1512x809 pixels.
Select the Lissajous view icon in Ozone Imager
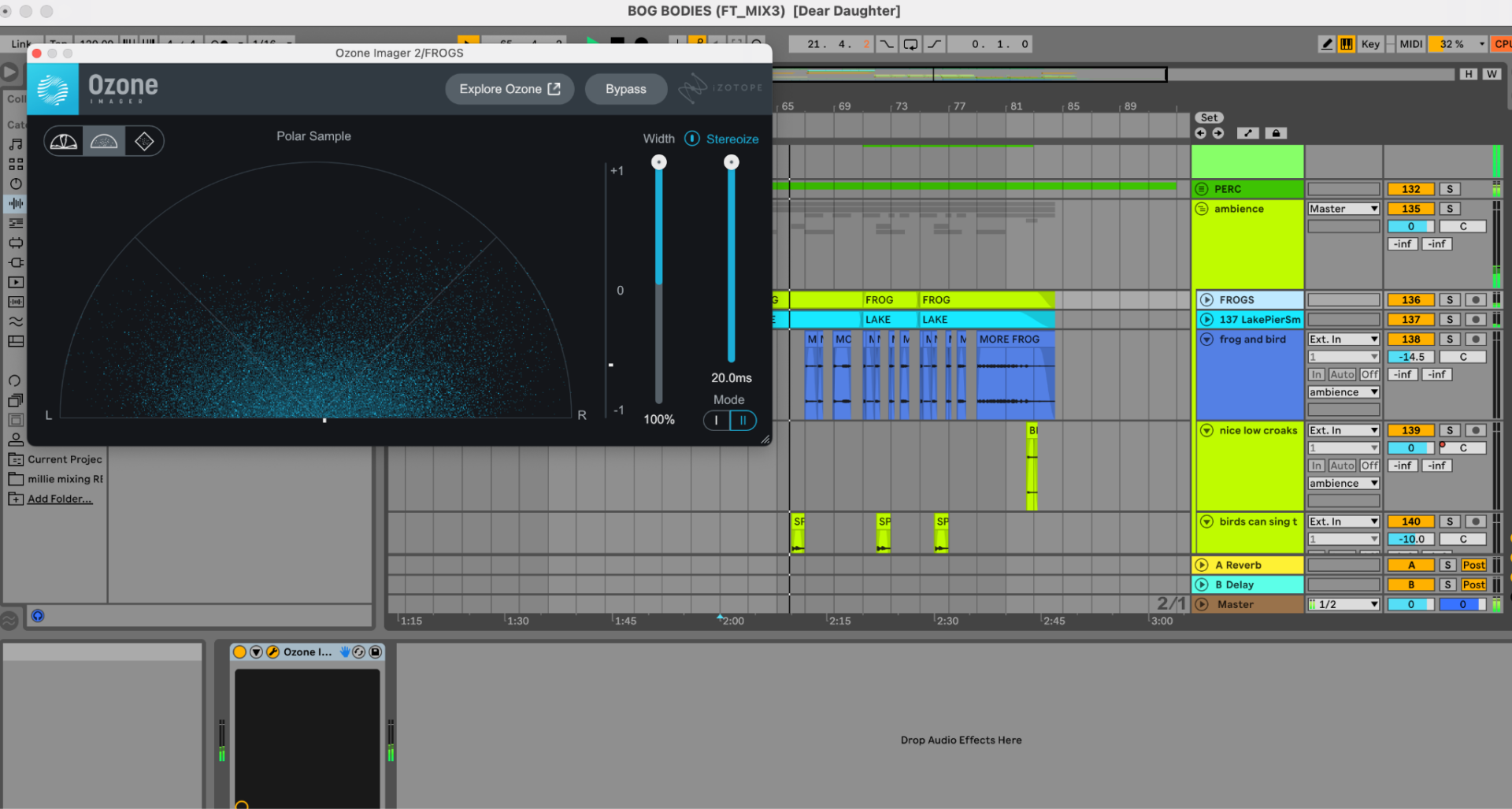coord(144,140)
